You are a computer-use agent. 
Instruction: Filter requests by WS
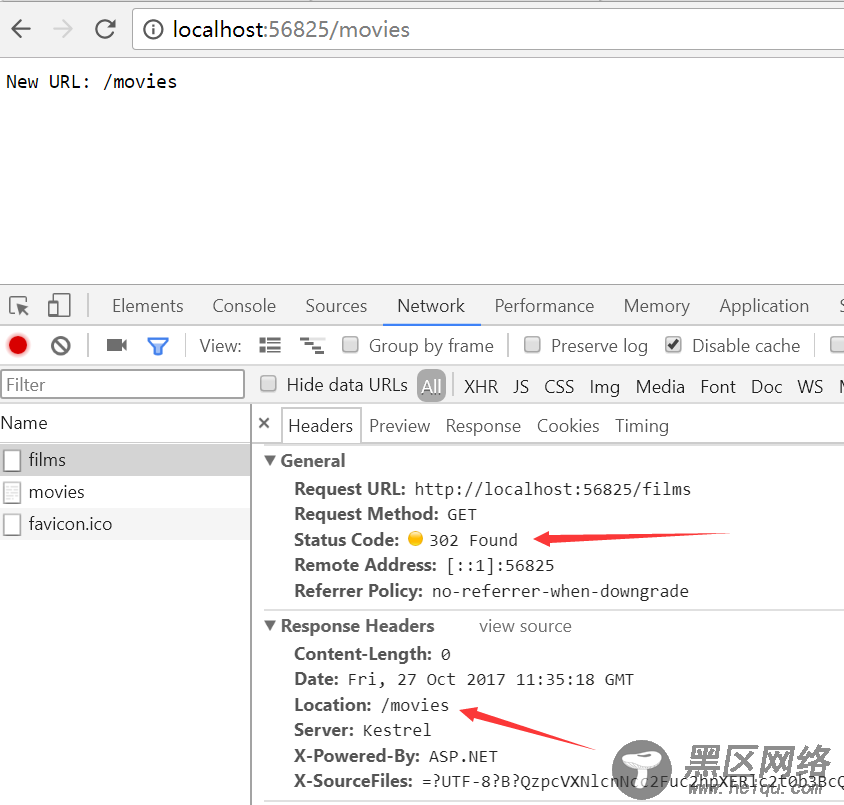pyautogui.click(x=810, y=386)
